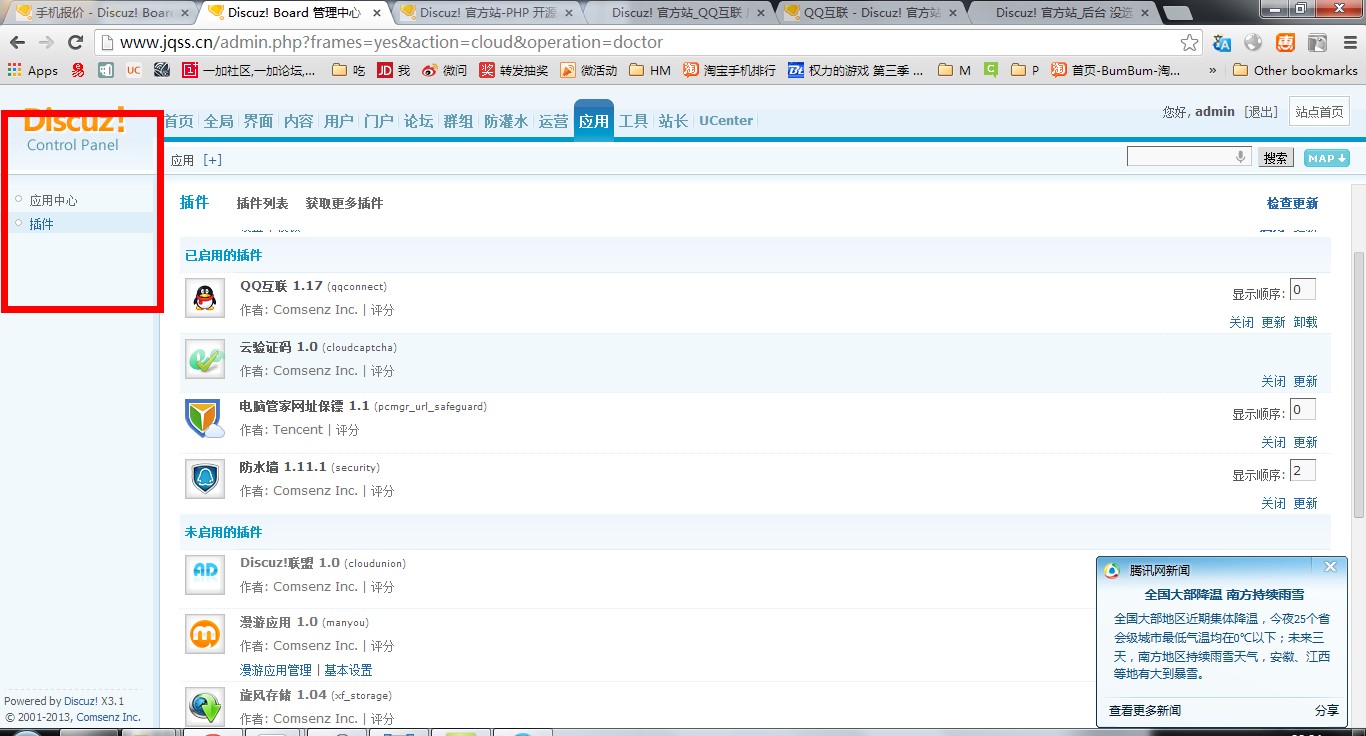Open the 一加社区 bookmark
The image size is (1366, 736).
[x=248, y=71]
